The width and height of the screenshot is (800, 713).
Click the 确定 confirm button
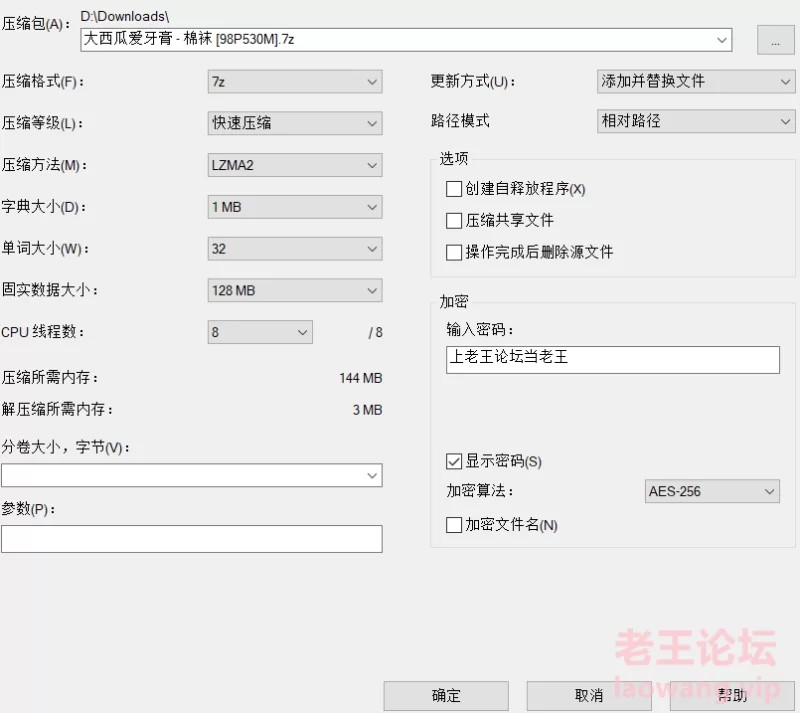pos(445,696)
